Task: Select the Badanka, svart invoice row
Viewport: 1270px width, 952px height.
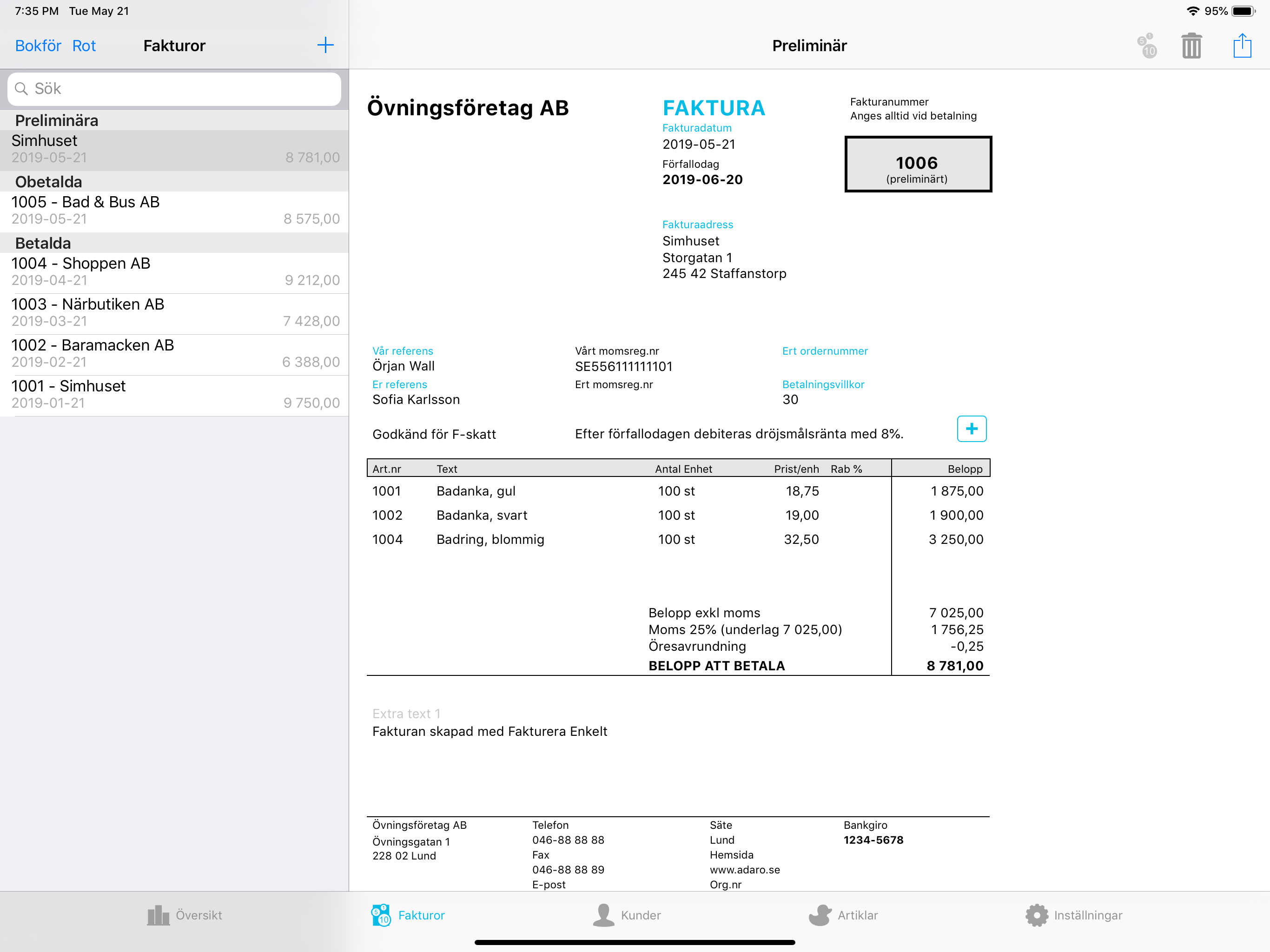Action: coord(678,515)
